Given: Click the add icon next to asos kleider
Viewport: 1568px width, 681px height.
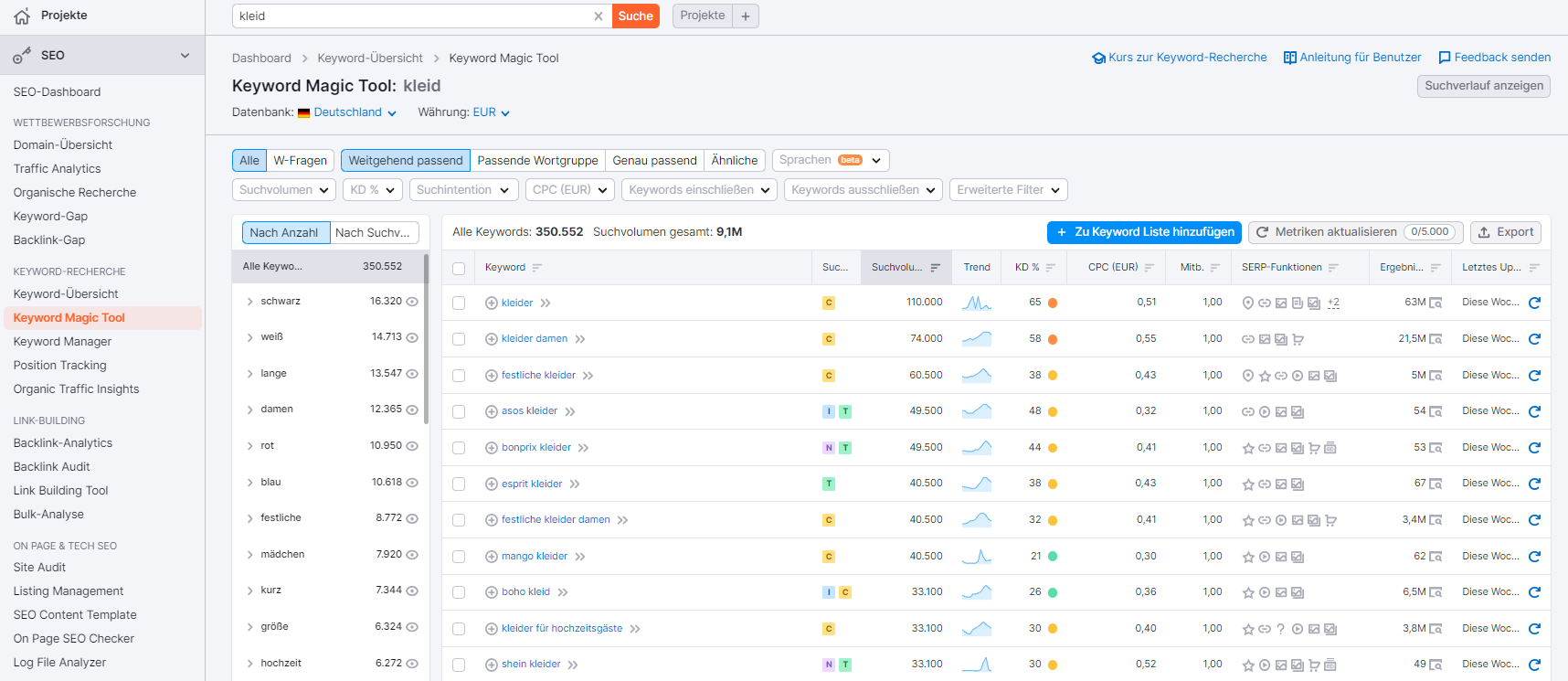Looking at the screenshot, I should (492, 411).
